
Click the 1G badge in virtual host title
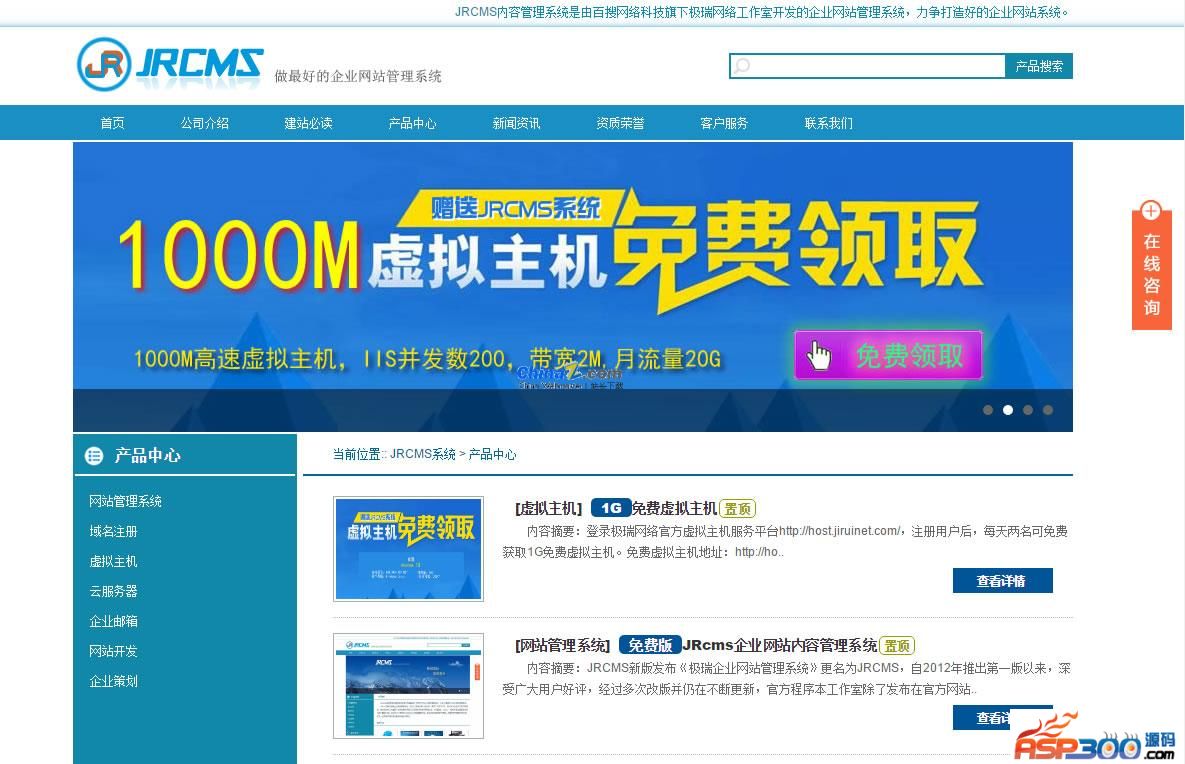point(611,508)
